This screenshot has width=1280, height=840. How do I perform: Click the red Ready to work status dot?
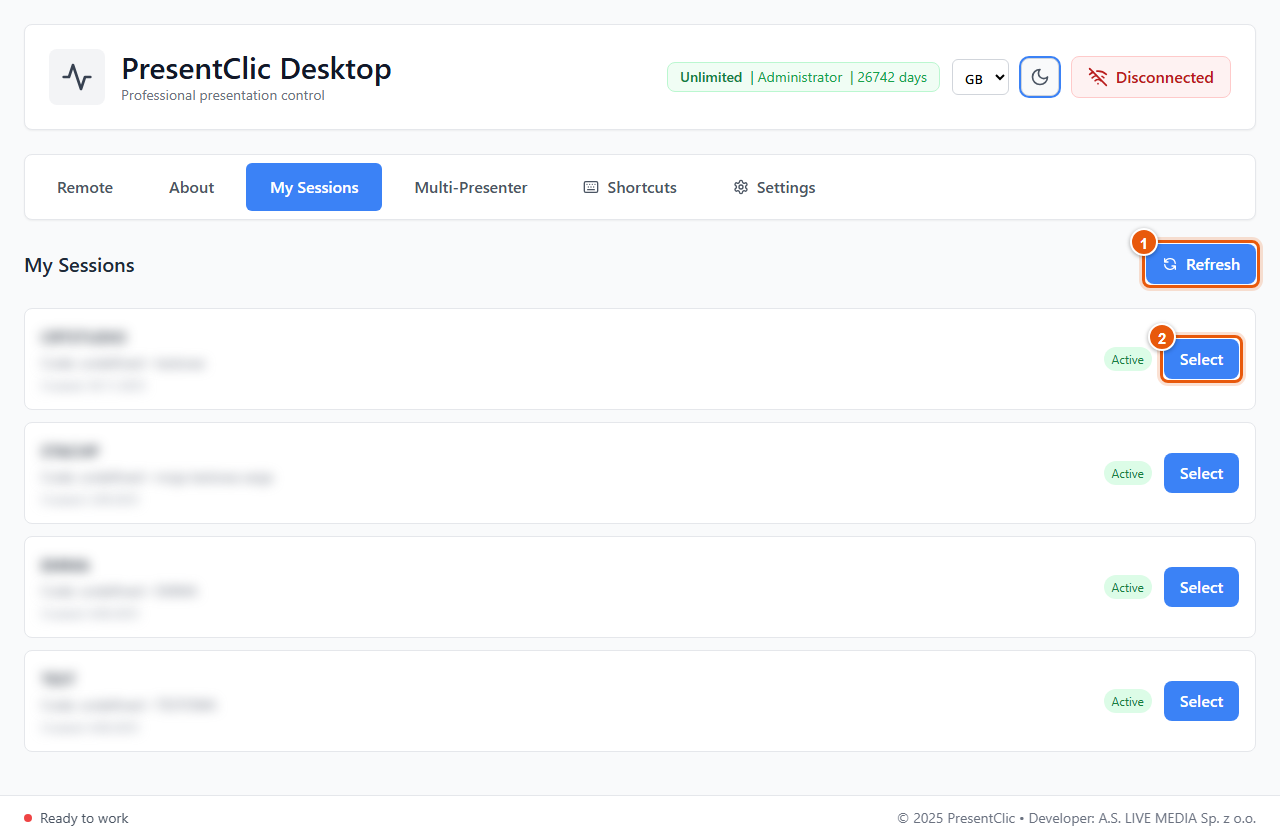pos(28,818)
